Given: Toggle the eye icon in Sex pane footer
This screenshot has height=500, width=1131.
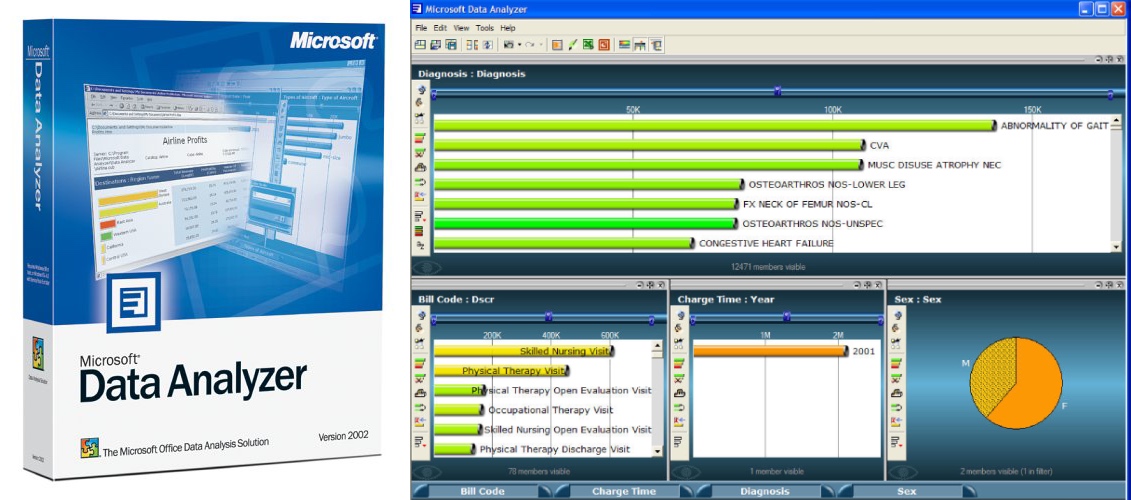Looking at the screenshot, I should (x=903, y=472).
